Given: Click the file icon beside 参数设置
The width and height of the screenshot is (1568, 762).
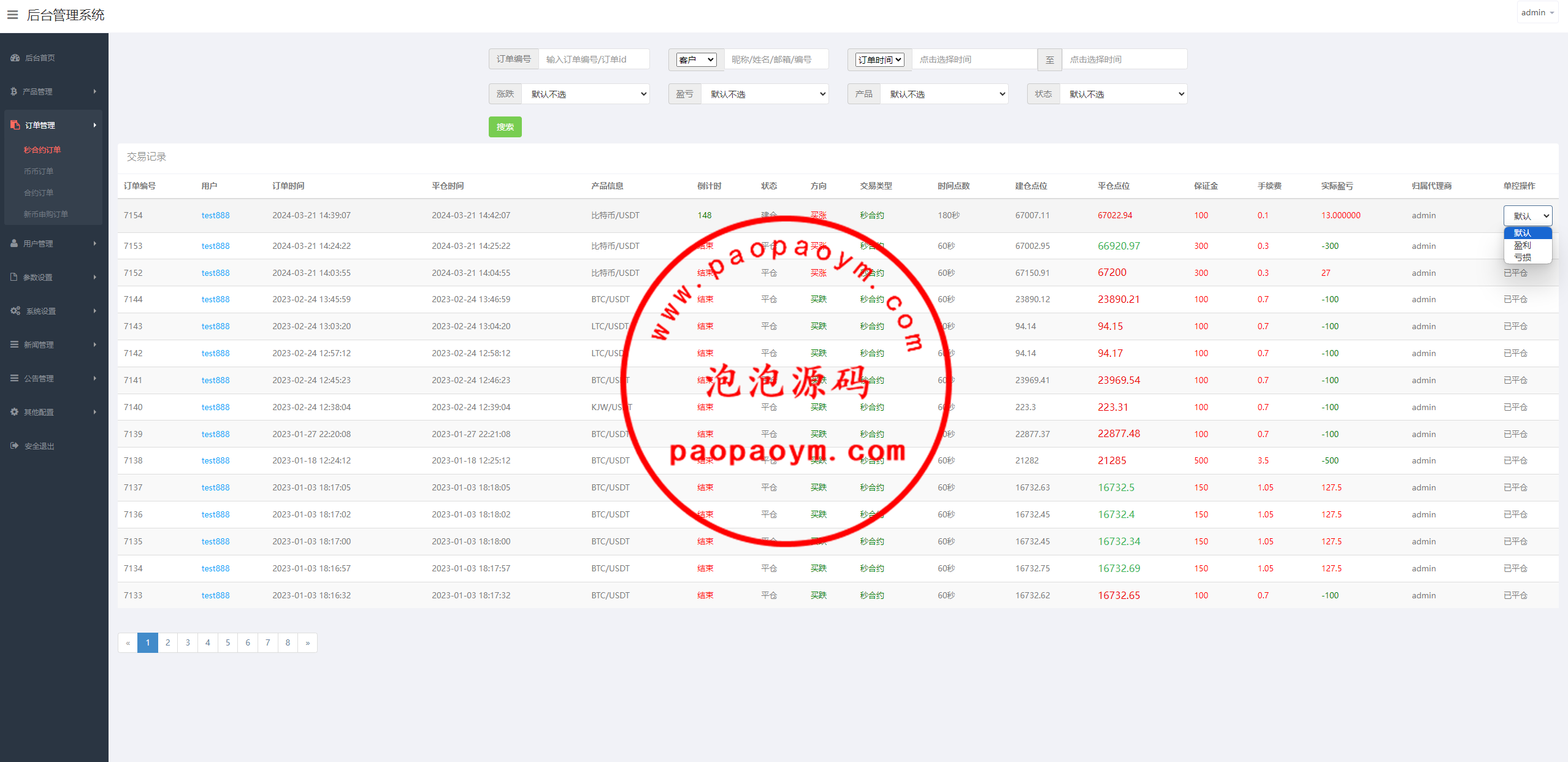Looking at the screenshot, I should click(14, 277).
